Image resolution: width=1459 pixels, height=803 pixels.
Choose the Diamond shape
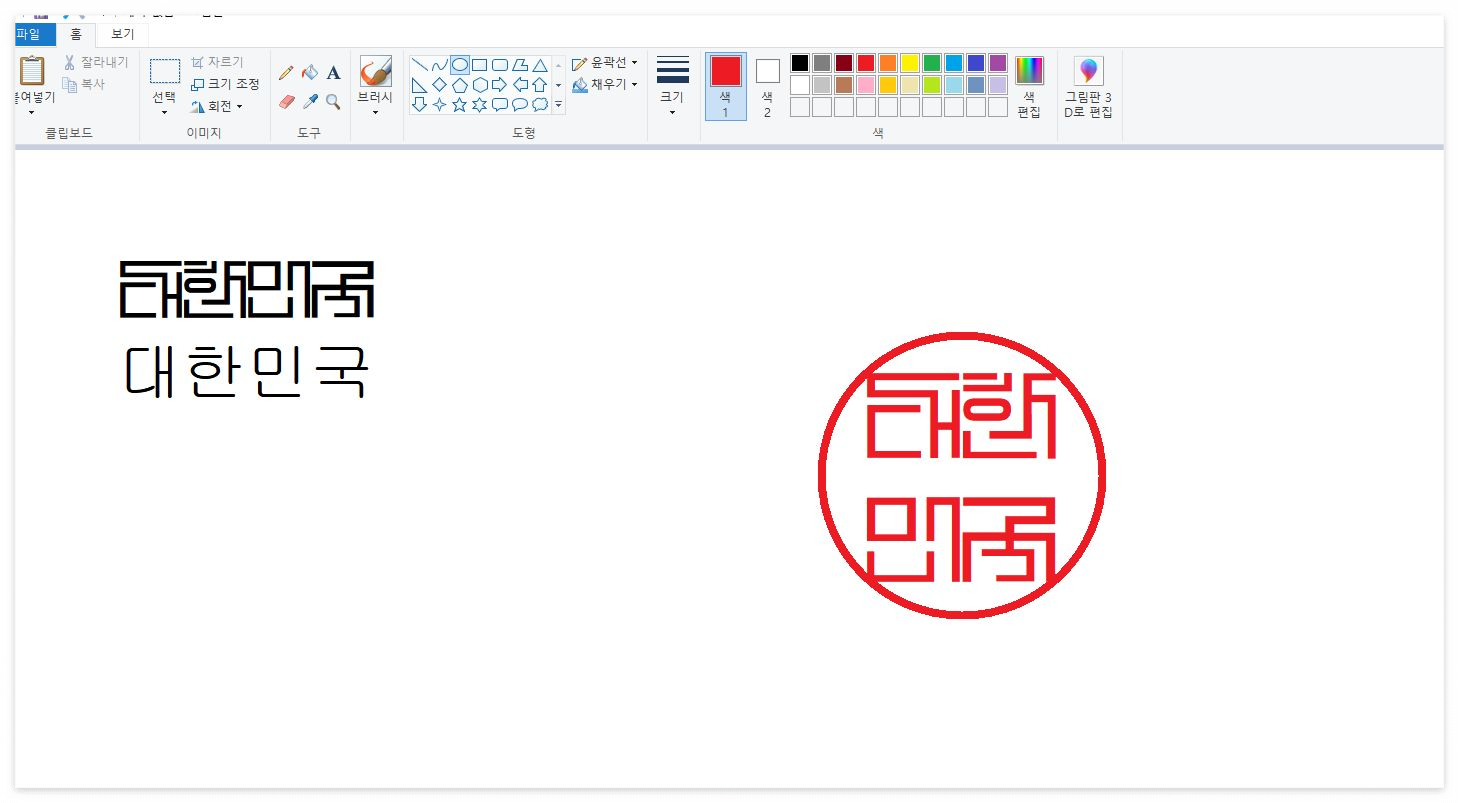[x=439, y=85]
